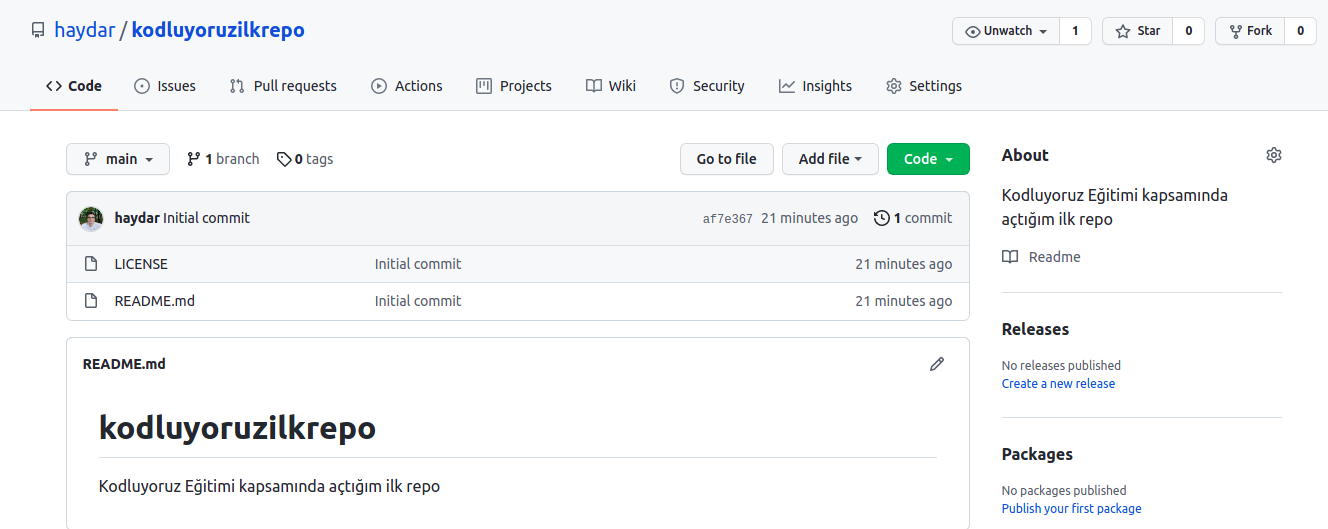The image size is (1328, 529).
Task: Click the stargazers count next to Star
Action: 1188,31
